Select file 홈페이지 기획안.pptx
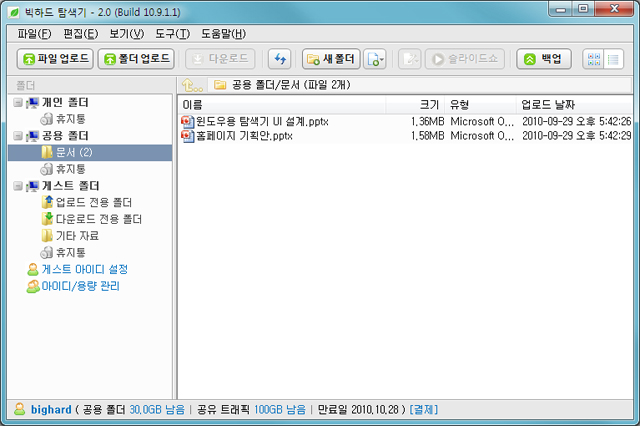 [x=244, y=136]
